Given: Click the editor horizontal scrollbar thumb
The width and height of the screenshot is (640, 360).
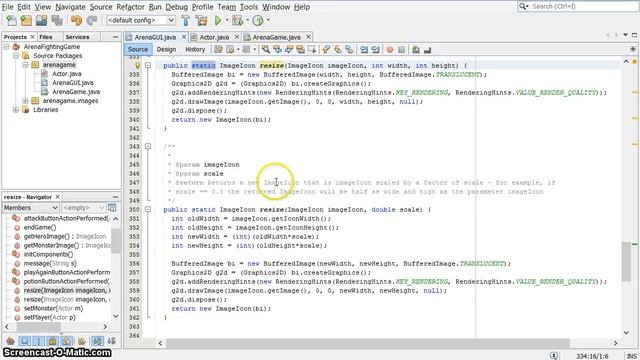Looking at the screenshot, I should [367, 343].
